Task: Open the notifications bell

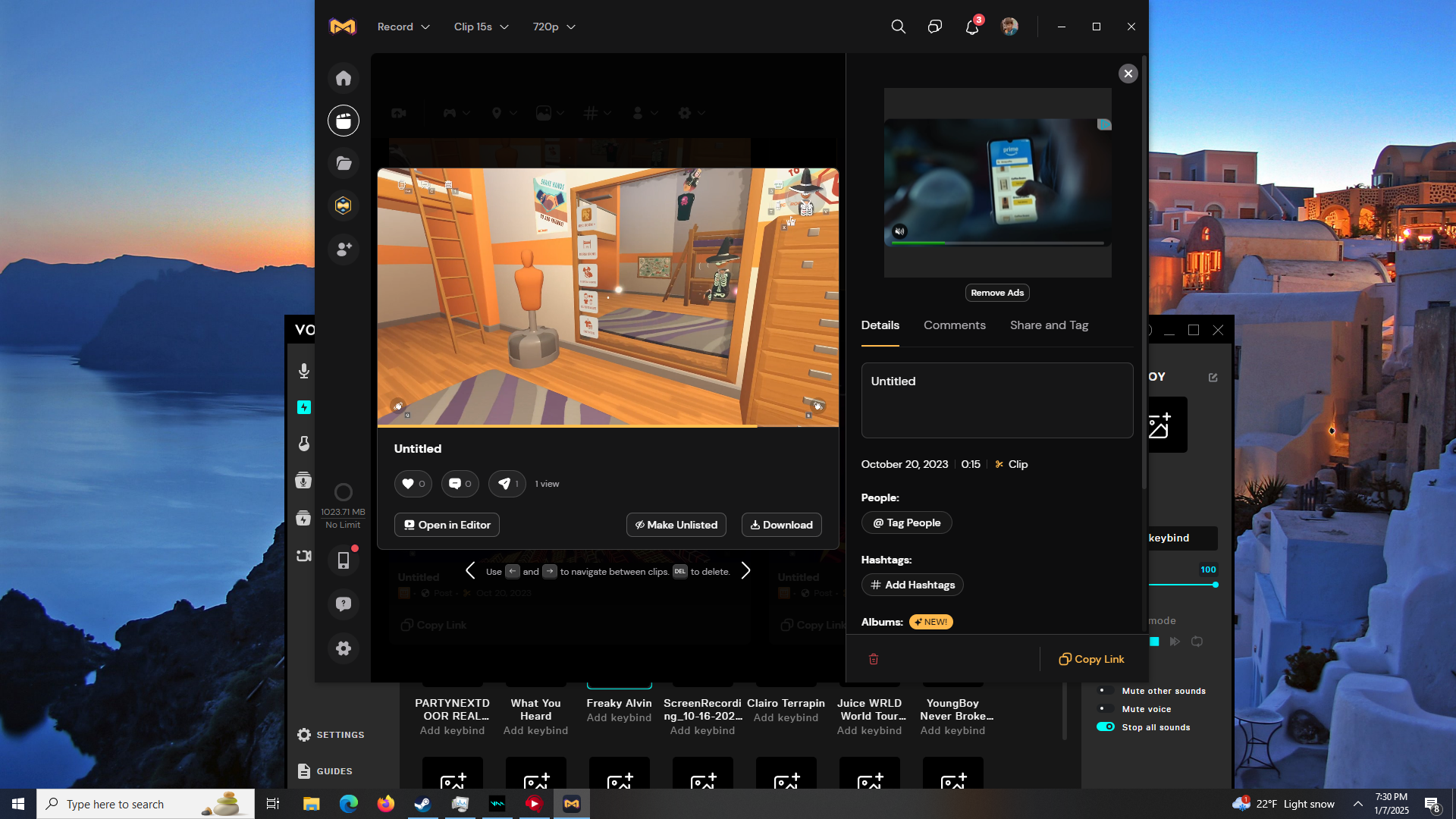Action: click(x=971, y=27)
